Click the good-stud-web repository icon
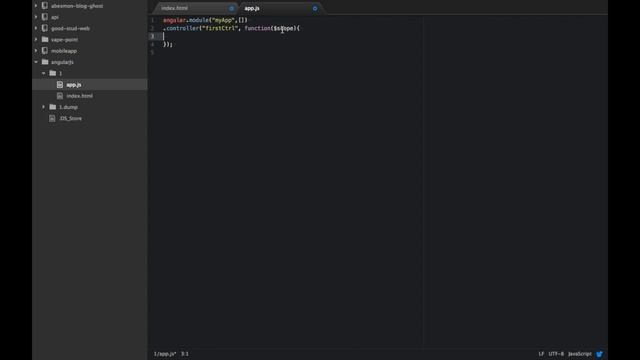The image size is (640, 360). tap(45, 28)
